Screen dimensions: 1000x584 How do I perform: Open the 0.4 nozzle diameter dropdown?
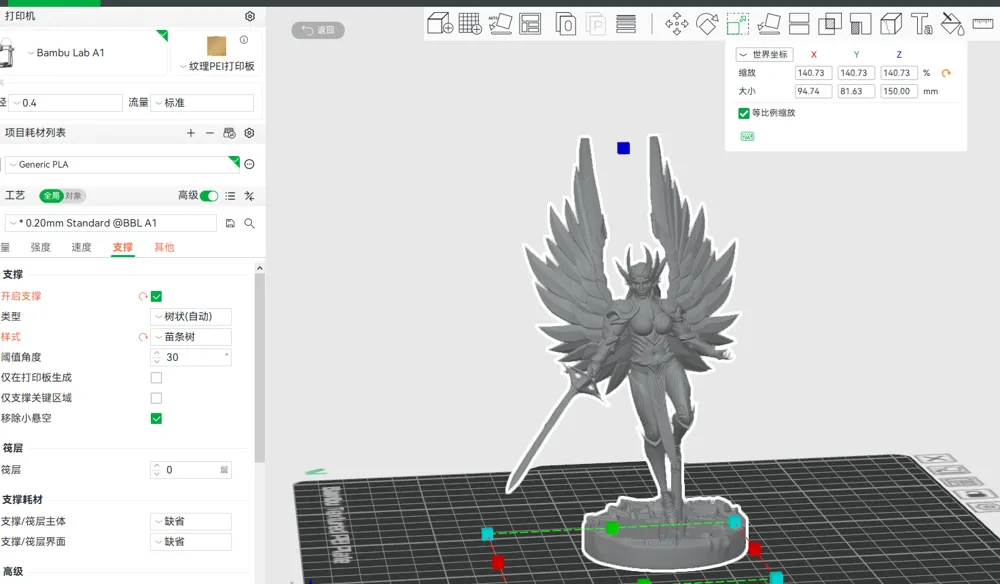[66, 103]
